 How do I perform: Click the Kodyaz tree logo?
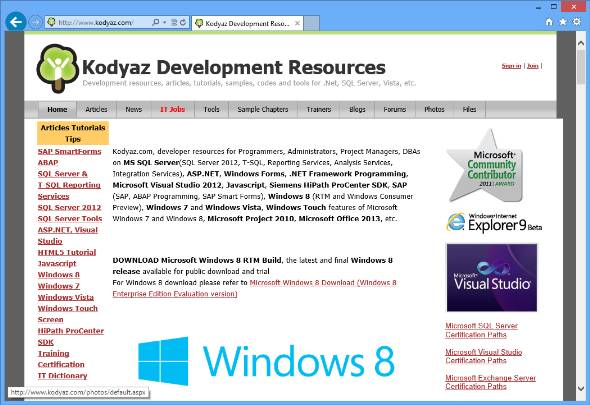[58, 68]
